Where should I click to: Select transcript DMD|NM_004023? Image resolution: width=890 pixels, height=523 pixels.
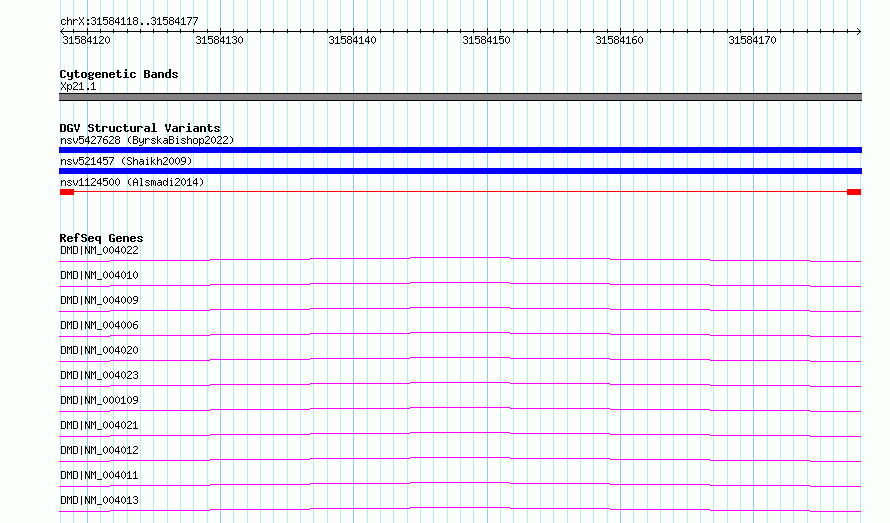pyautogui.click(x=99, y=375)
